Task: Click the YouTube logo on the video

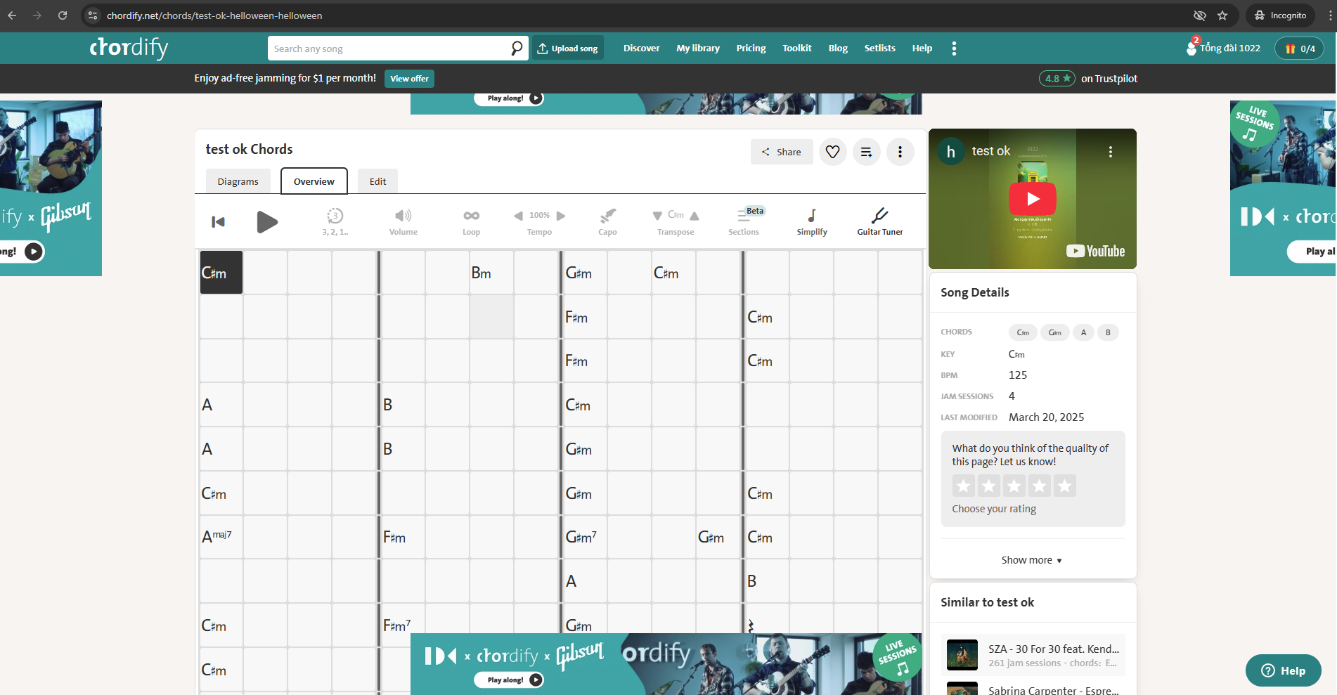Action: pyautogui.click(x=1095, y=251)
